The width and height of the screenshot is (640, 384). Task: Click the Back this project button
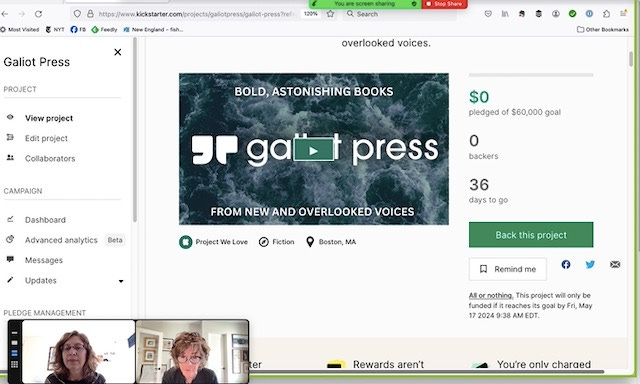(x=531, y=235)
